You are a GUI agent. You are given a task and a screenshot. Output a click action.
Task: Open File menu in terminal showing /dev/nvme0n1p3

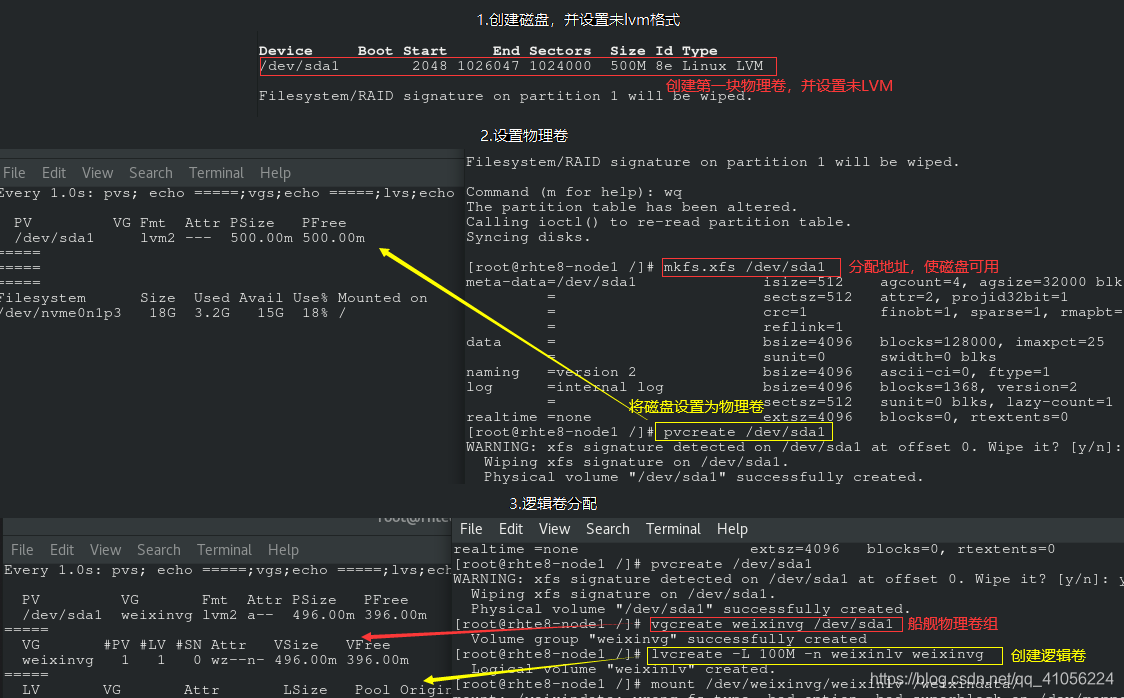tap(14, 173)
